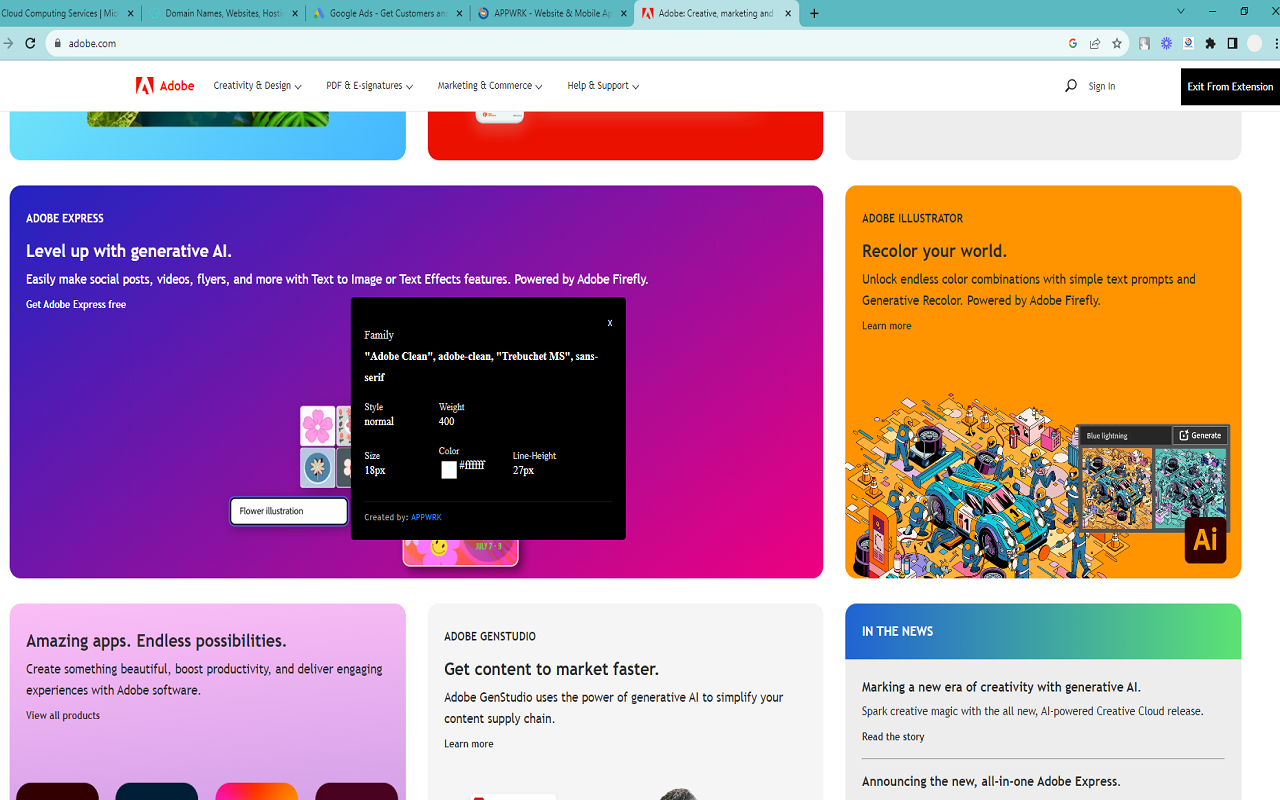This screenshot has height=800, width=1280.
Task: Click the Google icon in address bar
Action: pos(1073,43)
